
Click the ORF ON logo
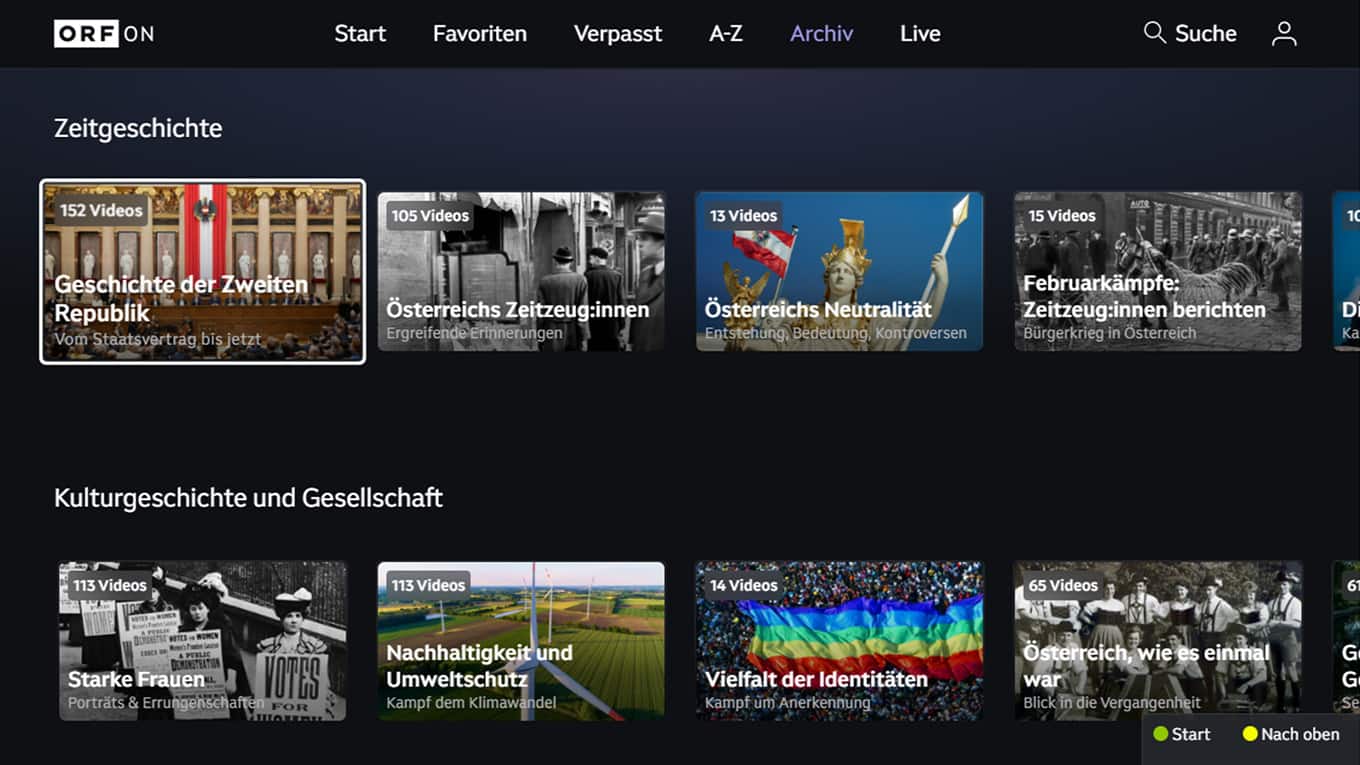(x=104, y=33)
